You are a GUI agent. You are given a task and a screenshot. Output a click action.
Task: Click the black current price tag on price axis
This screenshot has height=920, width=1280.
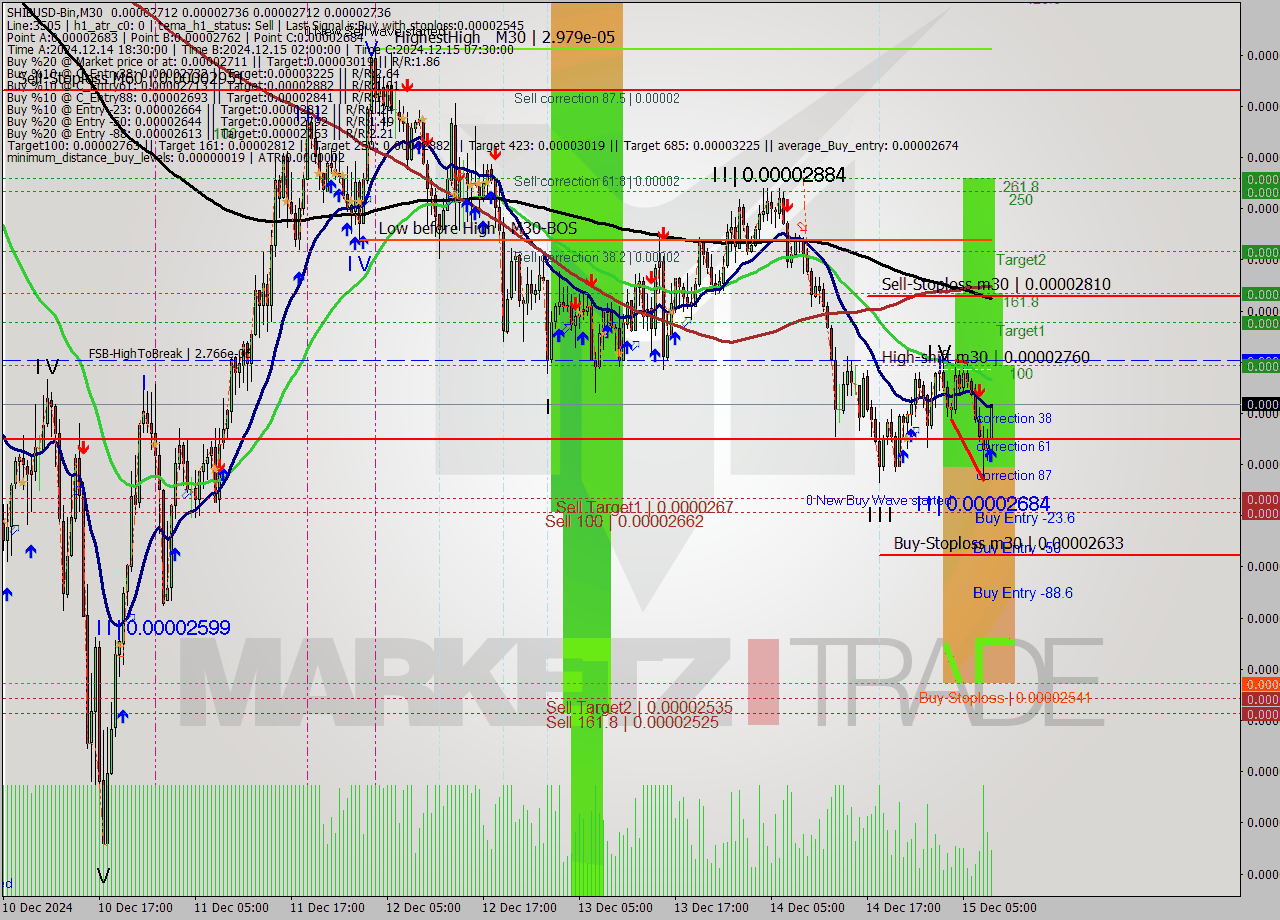point(1260,405)
